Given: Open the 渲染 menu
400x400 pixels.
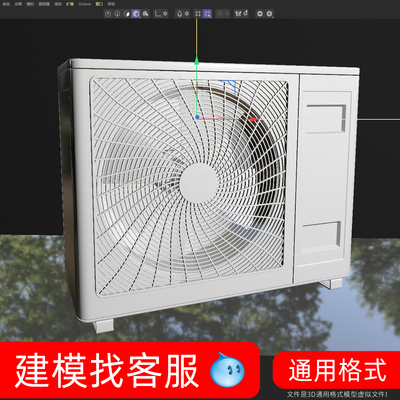Looking at the screenshot, I should 58,4.
